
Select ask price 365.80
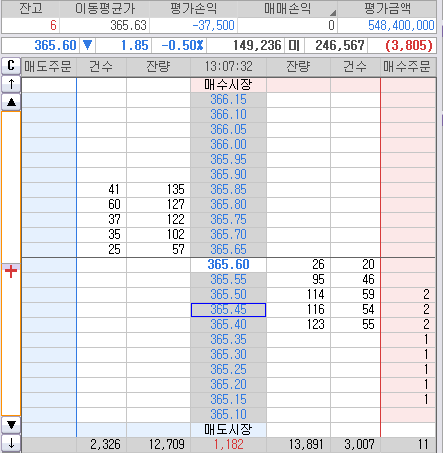click(x=228, y=205)
